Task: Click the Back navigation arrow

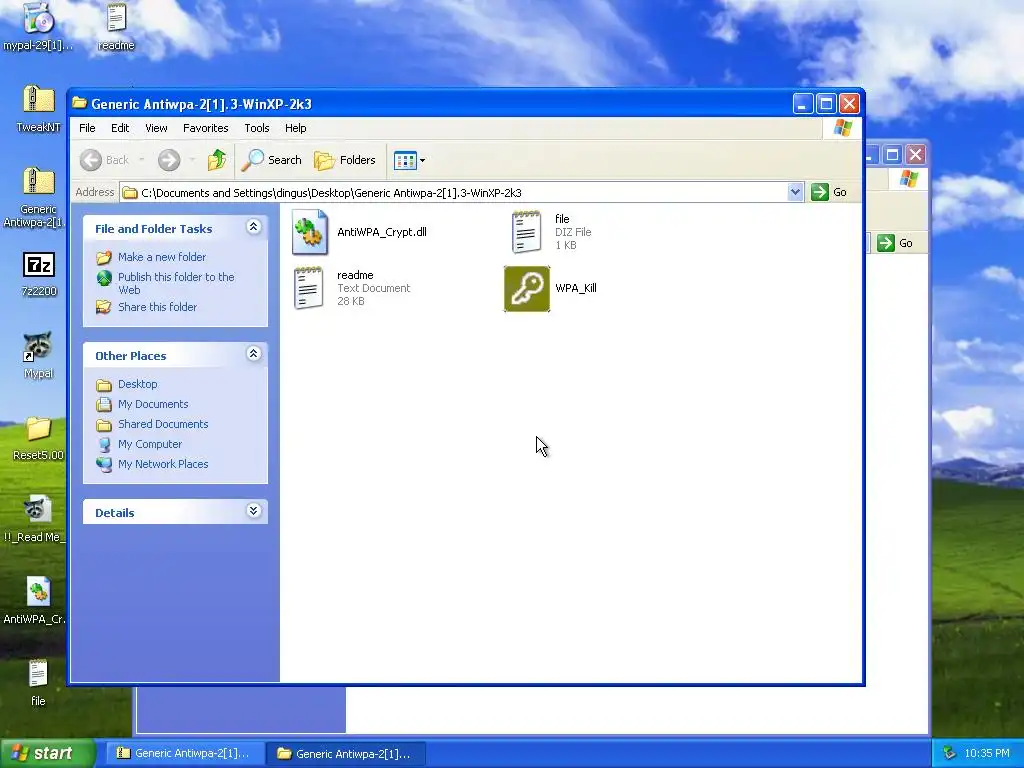Action: pyautogui.click(x=91, y=160)
